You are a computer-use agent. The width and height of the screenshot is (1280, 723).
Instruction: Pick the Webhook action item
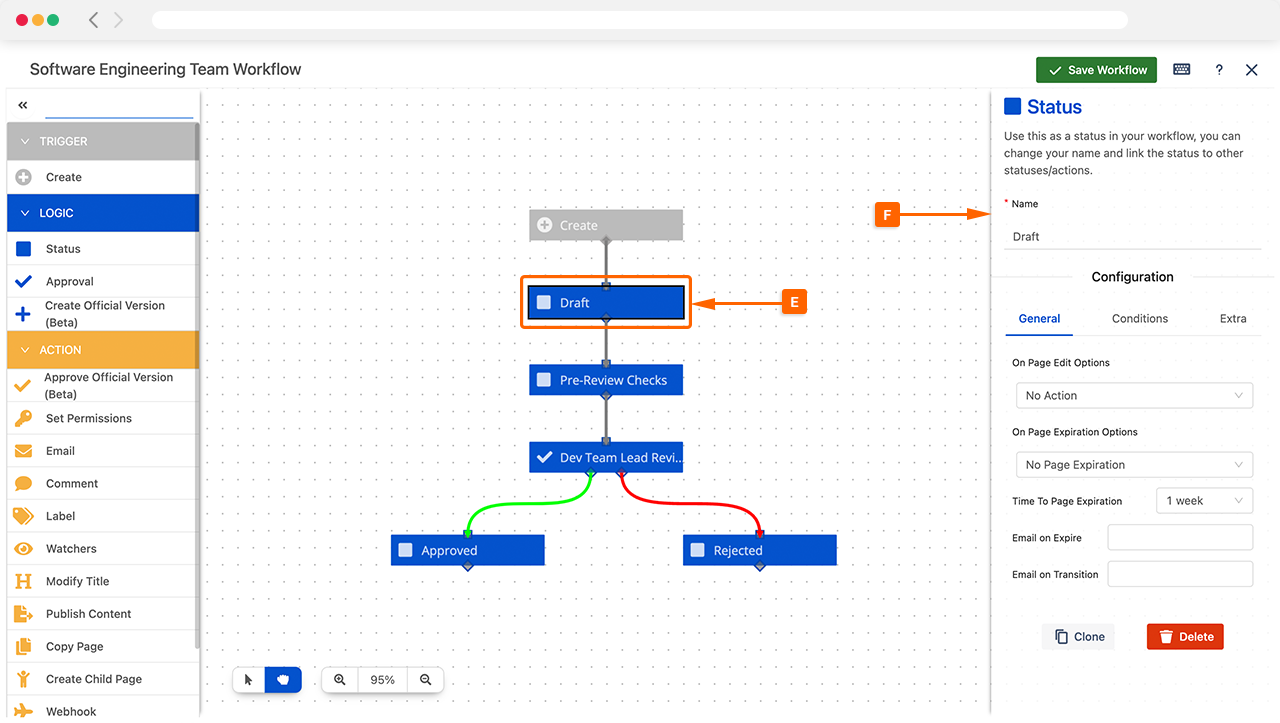[71, 711]
